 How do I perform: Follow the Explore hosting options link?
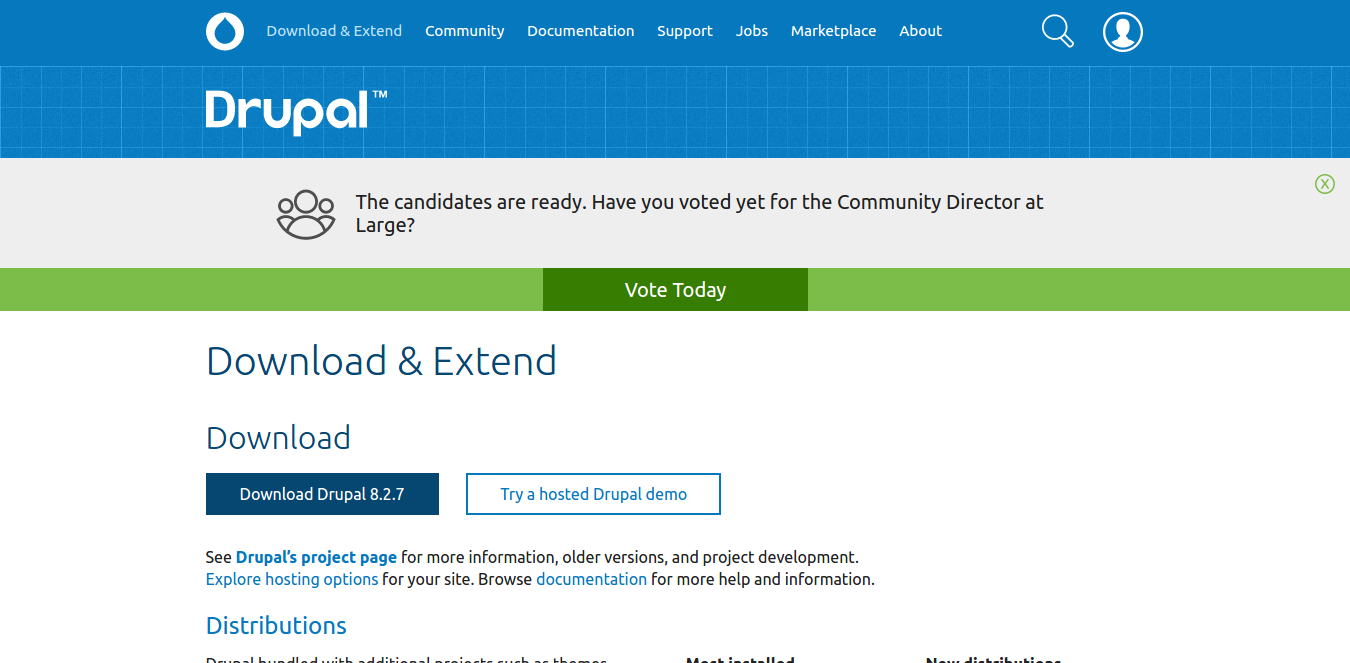[x=292, y=579]
